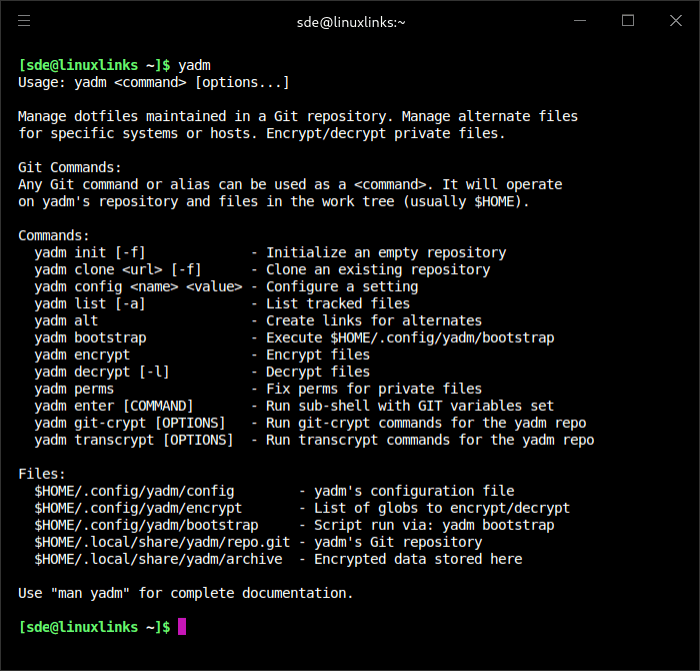Viewport: 700px width, 671px height.
Task: Click the magenta cursor block at the prompt
Action: pyautogui.click(x=182, y=626)
